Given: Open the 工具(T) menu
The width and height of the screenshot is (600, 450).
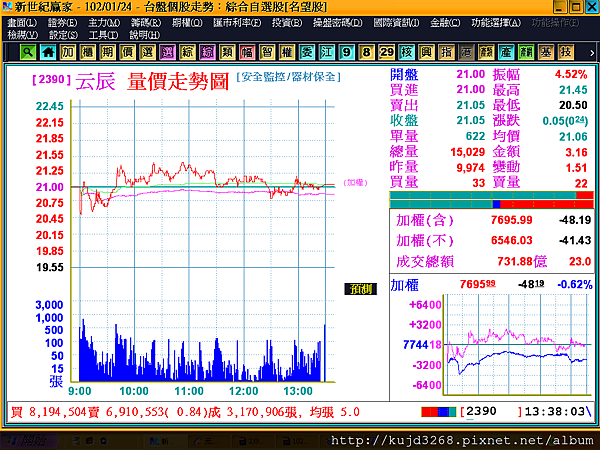Looking at the screenshot, I should [x=103, y=35].
